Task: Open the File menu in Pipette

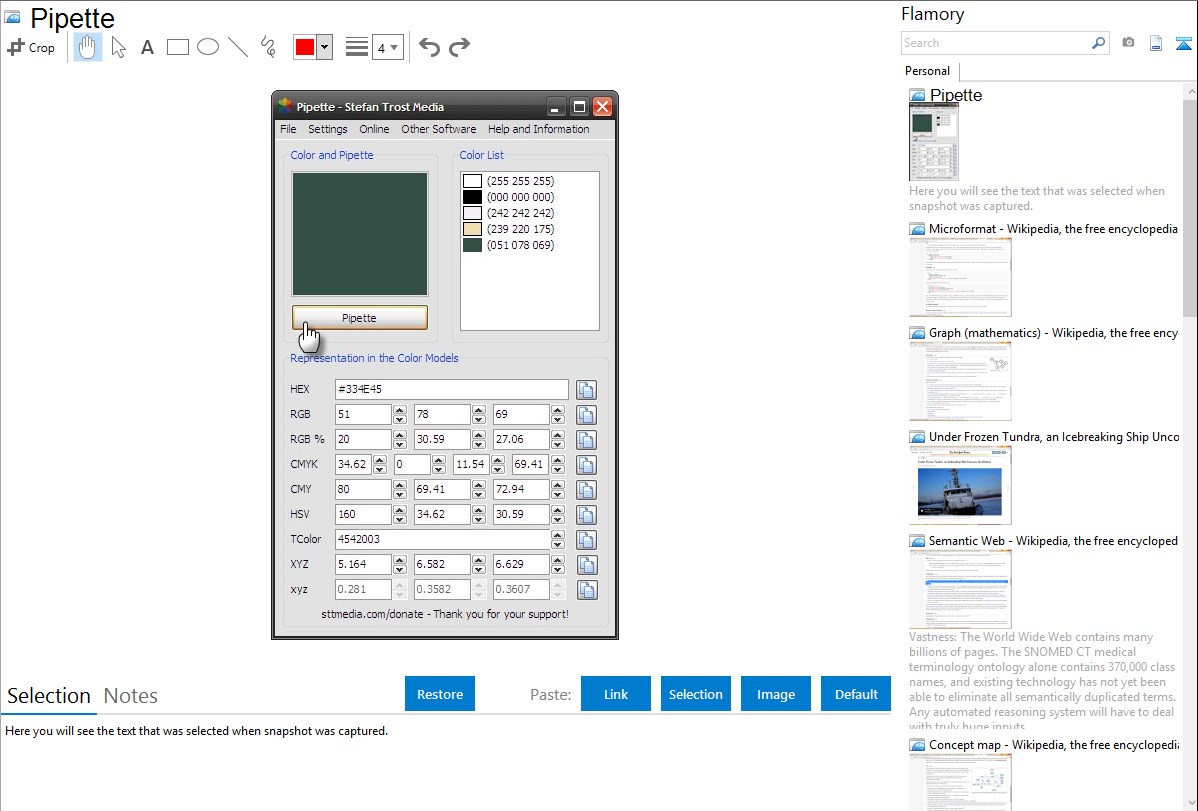Action: click(x=288, y=129)
